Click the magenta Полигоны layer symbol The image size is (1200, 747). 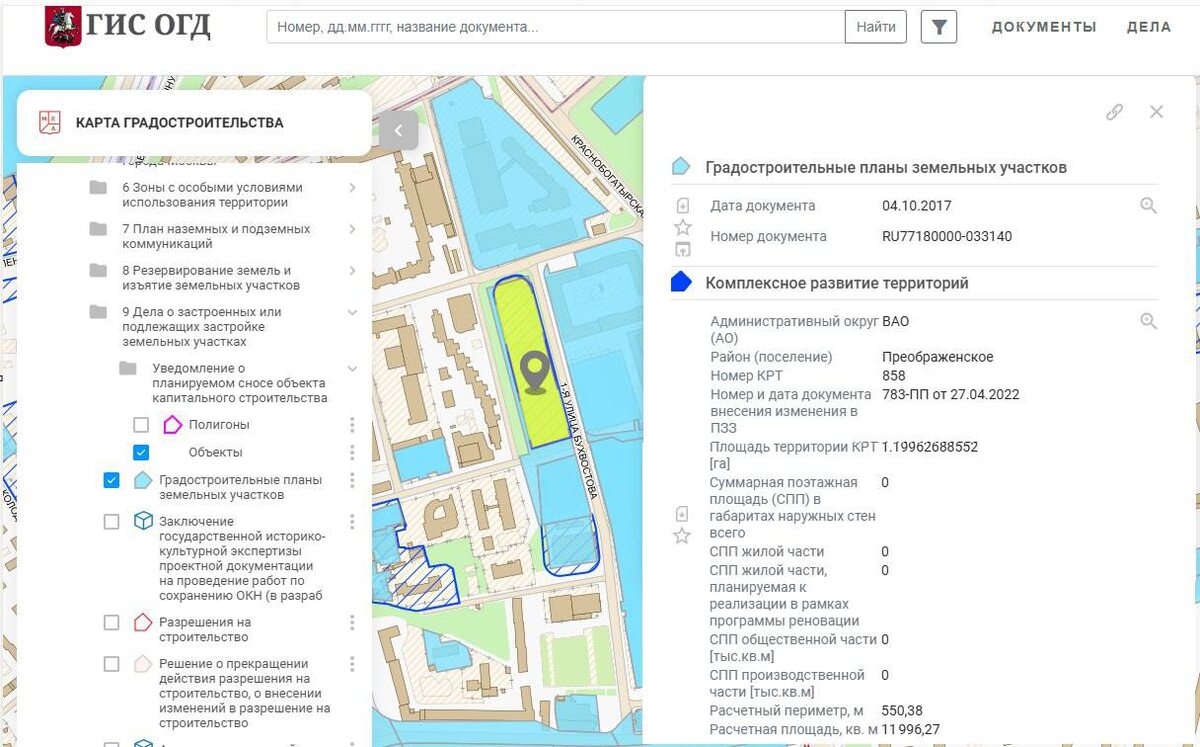(172, 425)
